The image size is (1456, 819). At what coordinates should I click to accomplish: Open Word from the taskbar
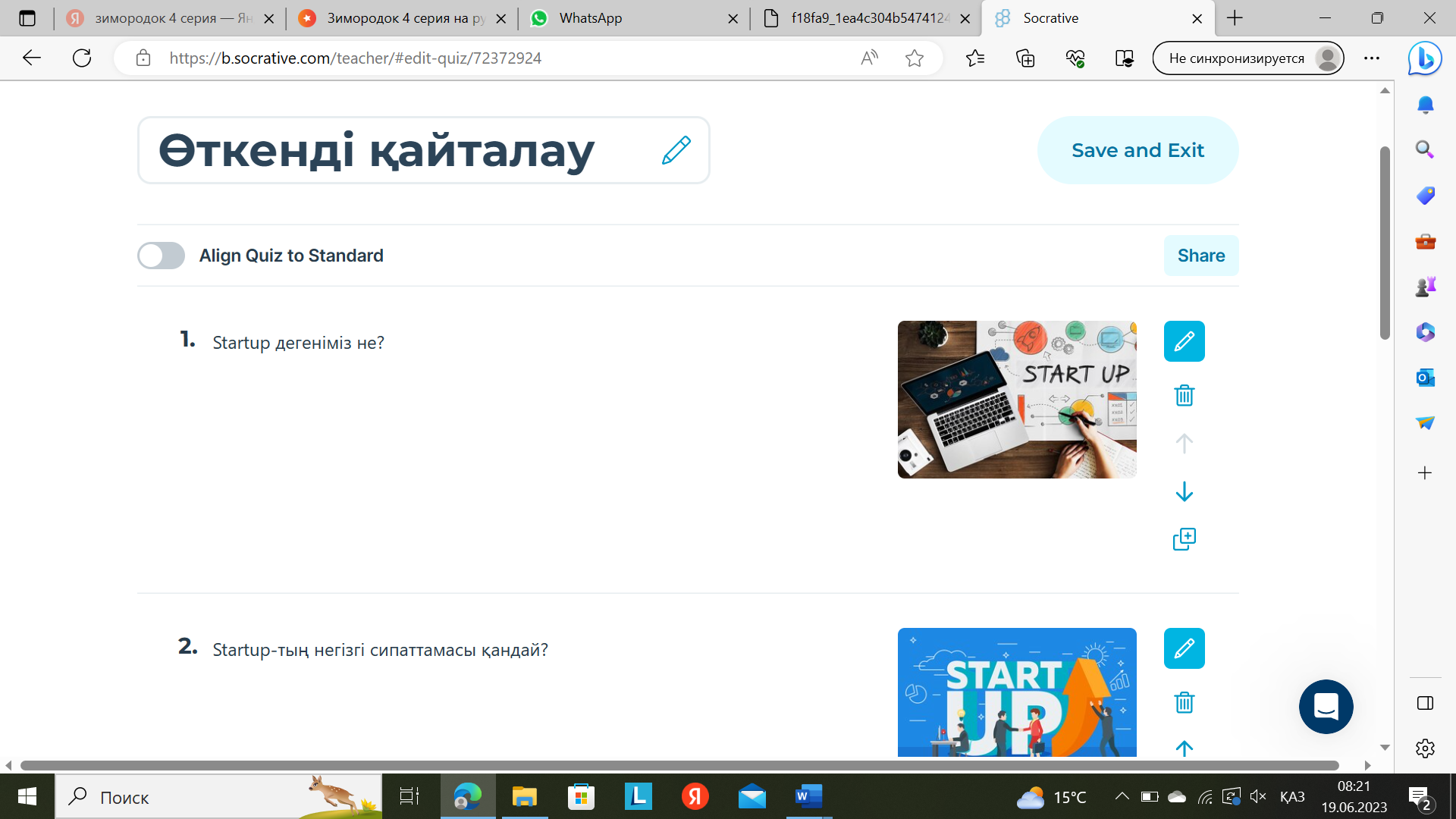click(x=808, y=797)
